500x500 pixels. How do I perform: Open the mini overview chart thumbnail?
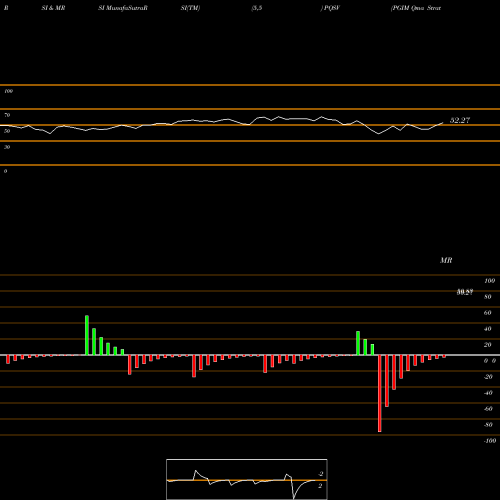click(247, 479)
